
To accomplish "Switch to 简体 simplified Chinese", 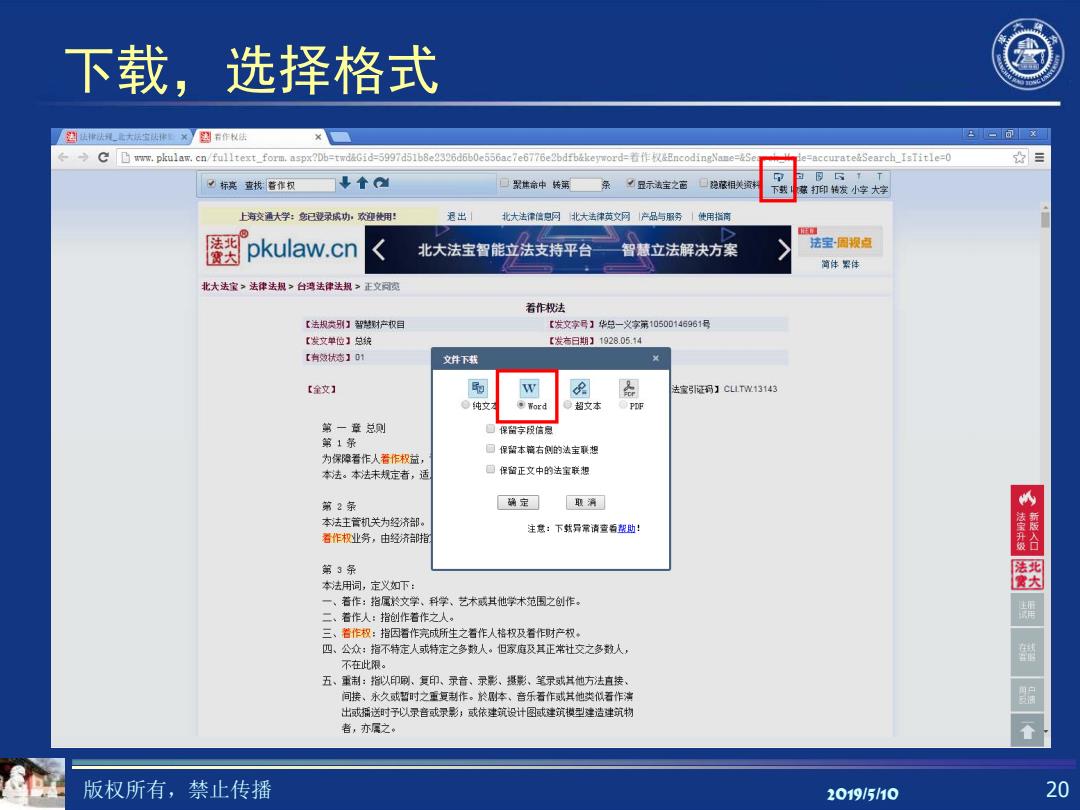I will 829,264.
